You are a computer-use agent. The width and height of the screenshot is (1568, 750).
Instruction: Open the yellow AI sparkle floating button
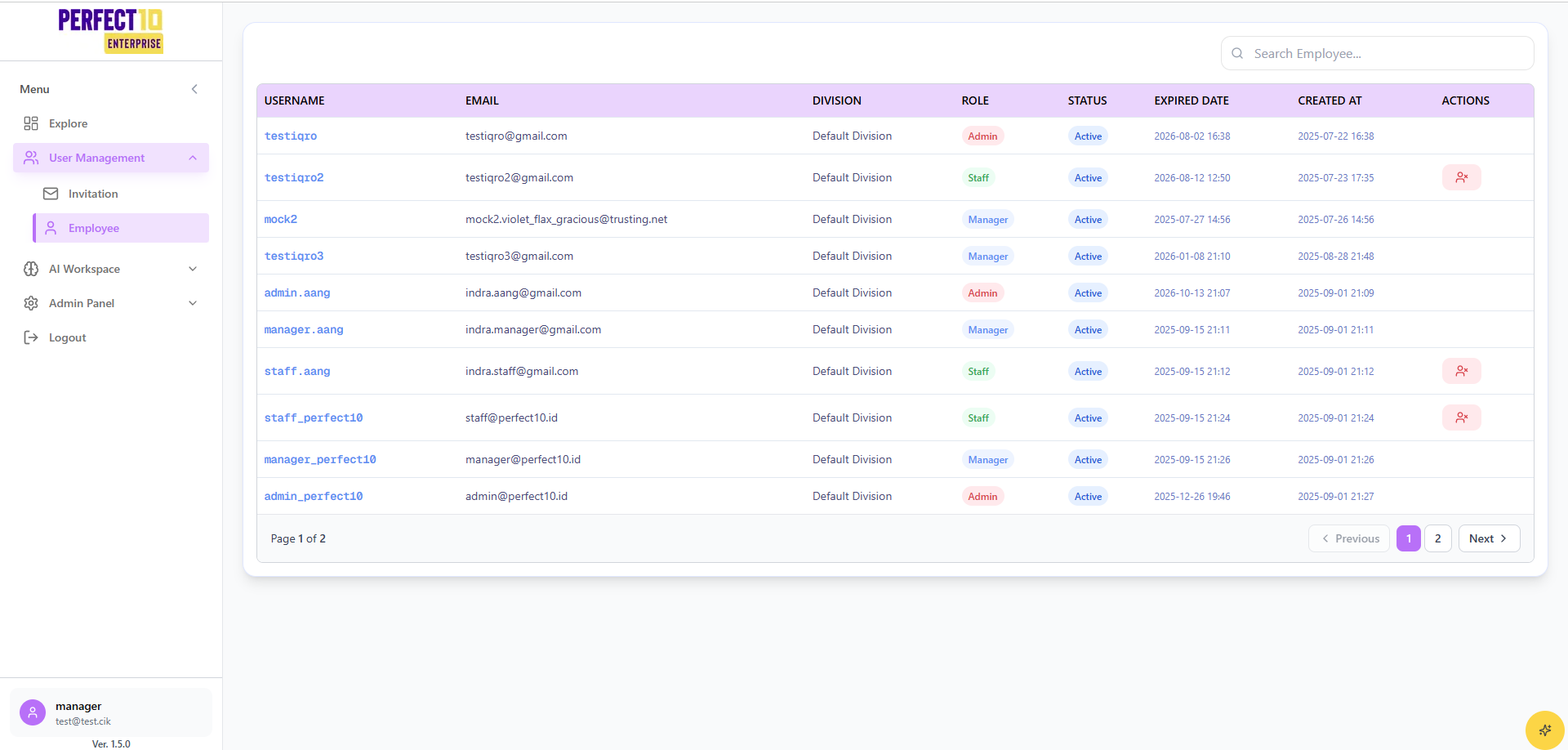click(x=1544, y=730)
